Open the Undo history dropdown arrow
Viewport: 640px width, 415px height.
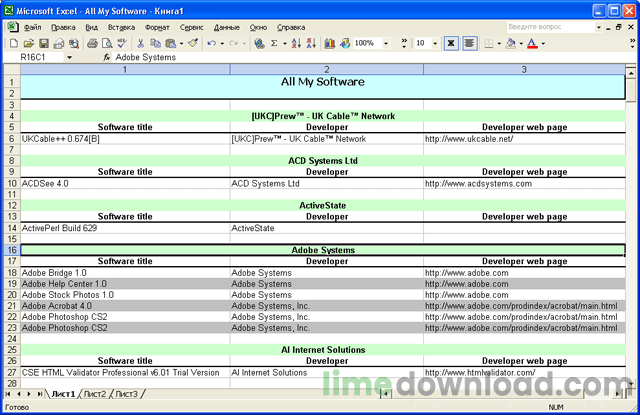[x=222, y=44]
